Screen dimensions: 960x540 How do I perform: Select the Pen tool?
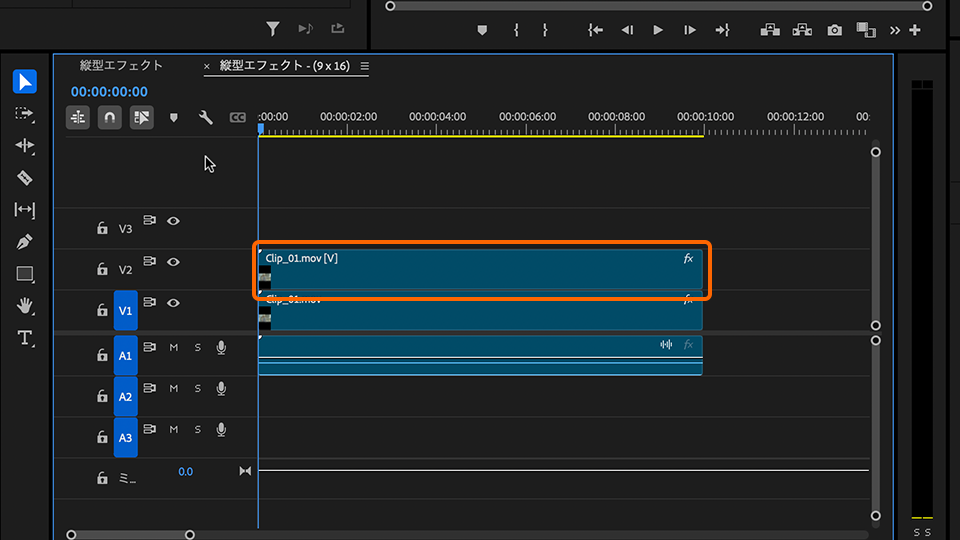pyautogui.click(x=25, y=242)
